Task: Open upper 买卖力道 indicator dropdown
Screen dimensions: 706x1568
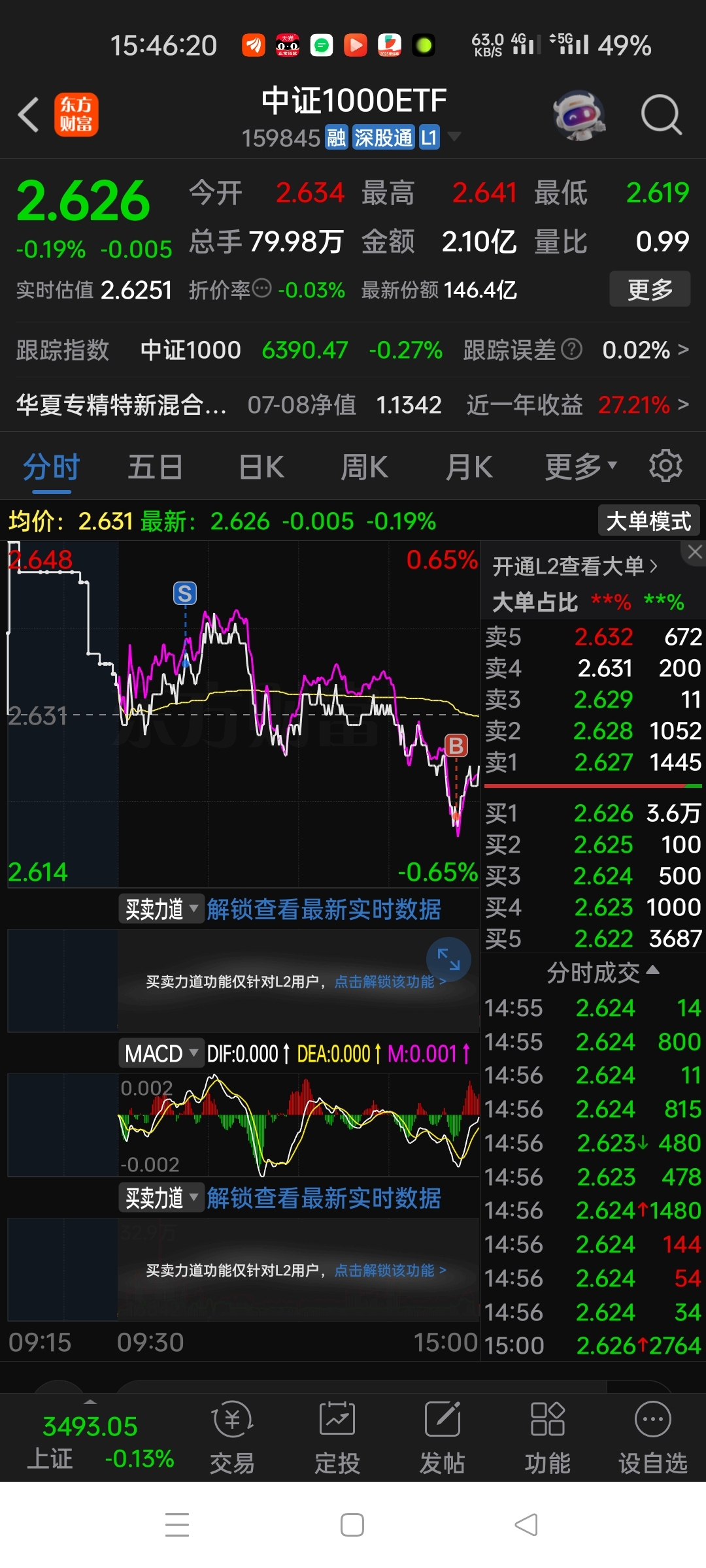Action: 161,909
